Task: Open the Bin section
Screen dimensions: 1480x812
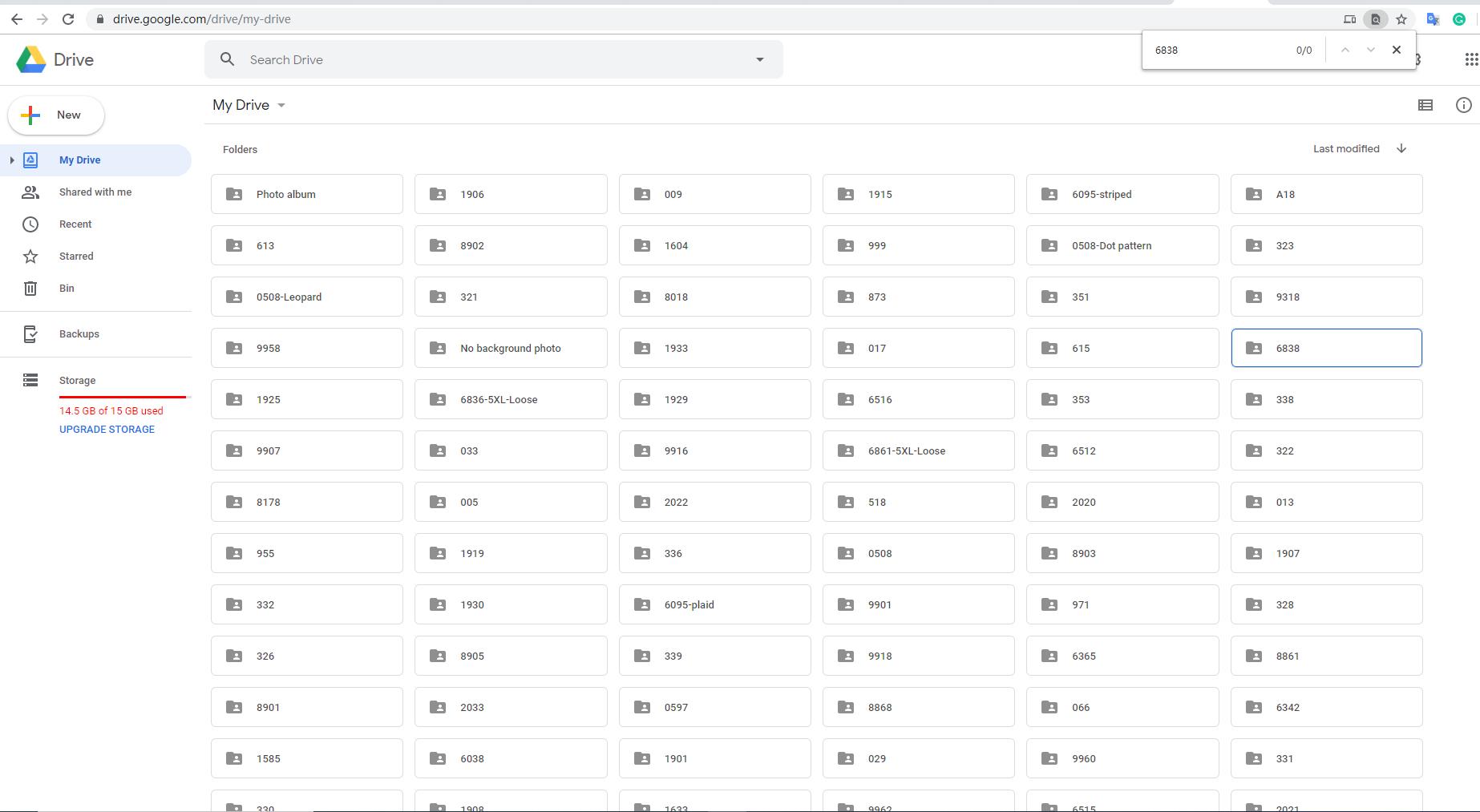Action: pyautogui.click(x=67, y=289)
